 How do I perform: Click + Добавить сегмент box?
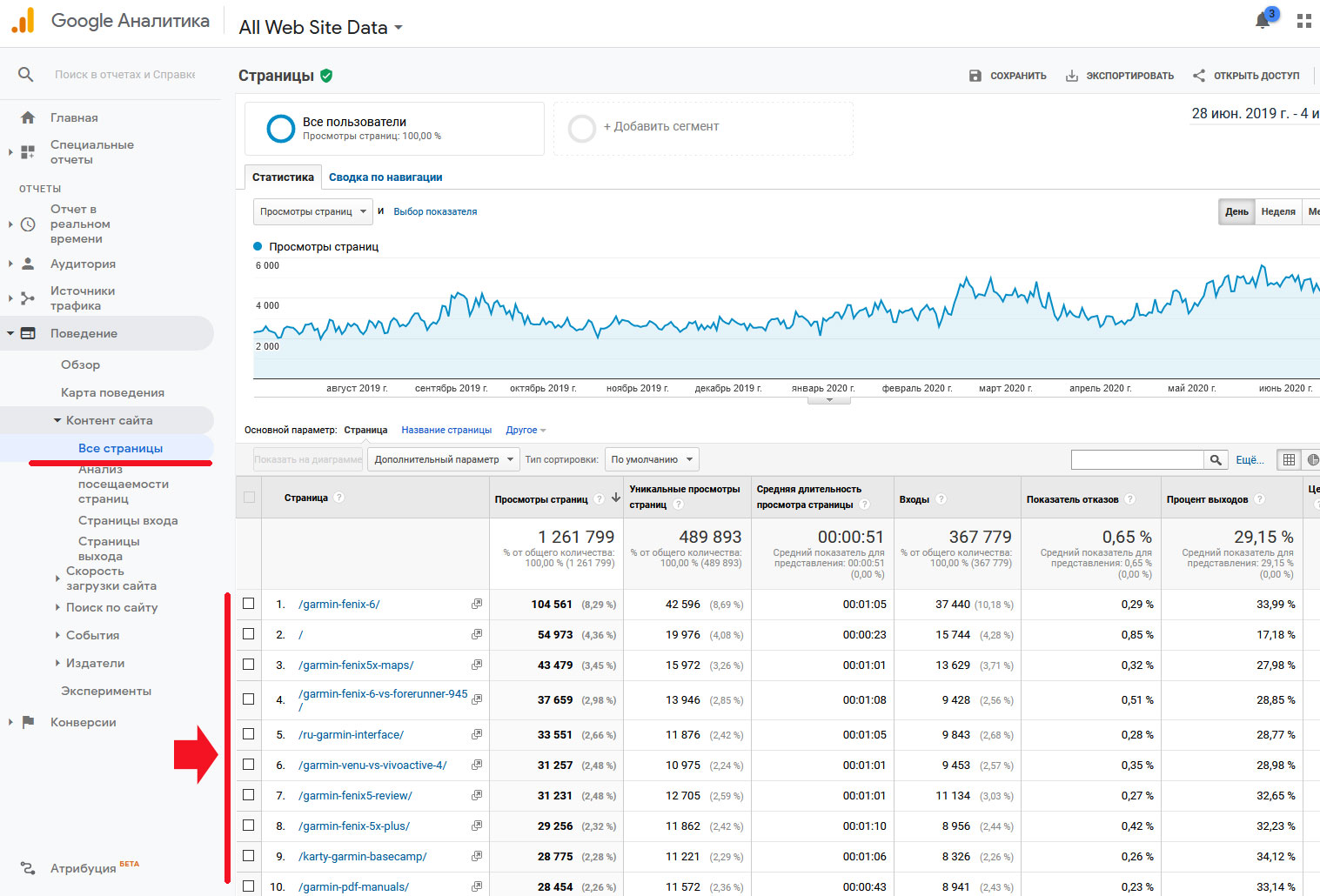(703, 129)
